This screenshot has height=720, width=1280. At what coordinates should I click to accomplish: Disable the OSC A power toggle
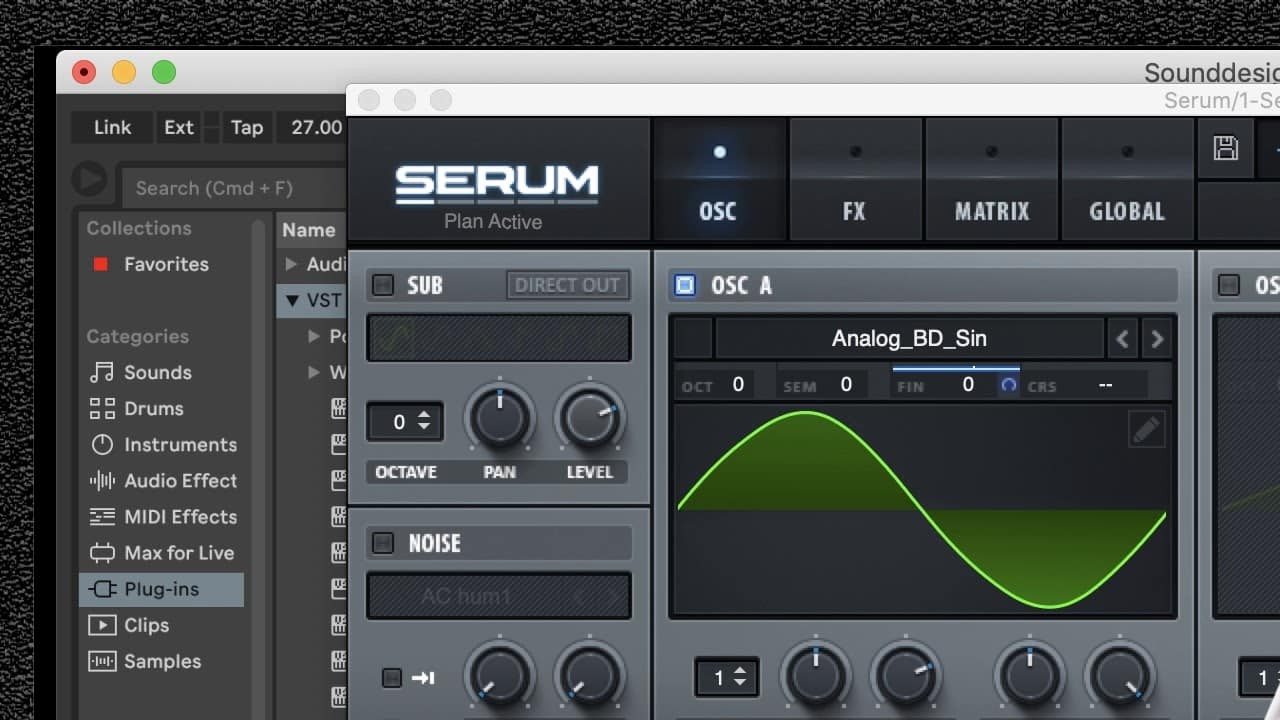pyautogui.click(x=685, y=285)
